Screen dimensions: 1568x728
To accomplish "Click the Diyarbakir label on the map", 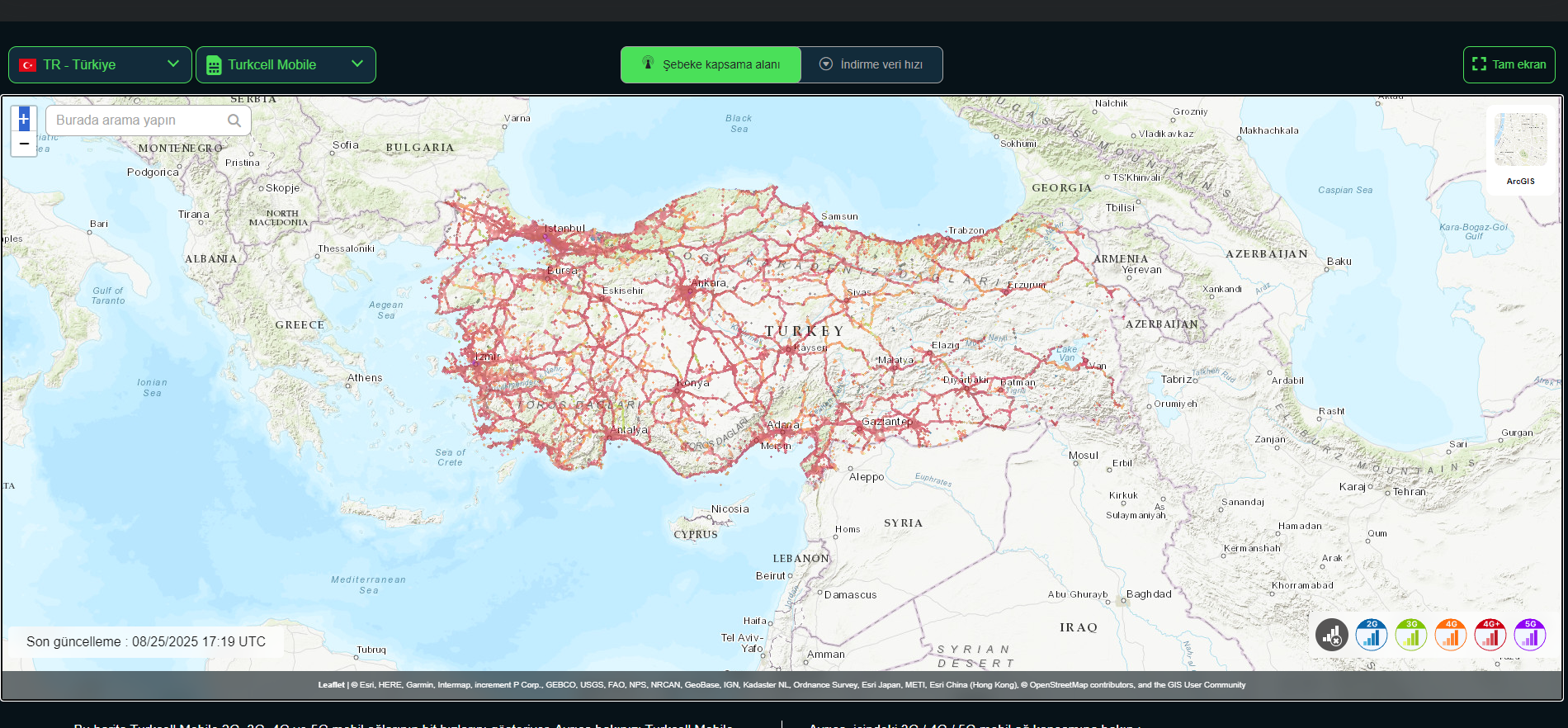I will [x=966, y=381].
